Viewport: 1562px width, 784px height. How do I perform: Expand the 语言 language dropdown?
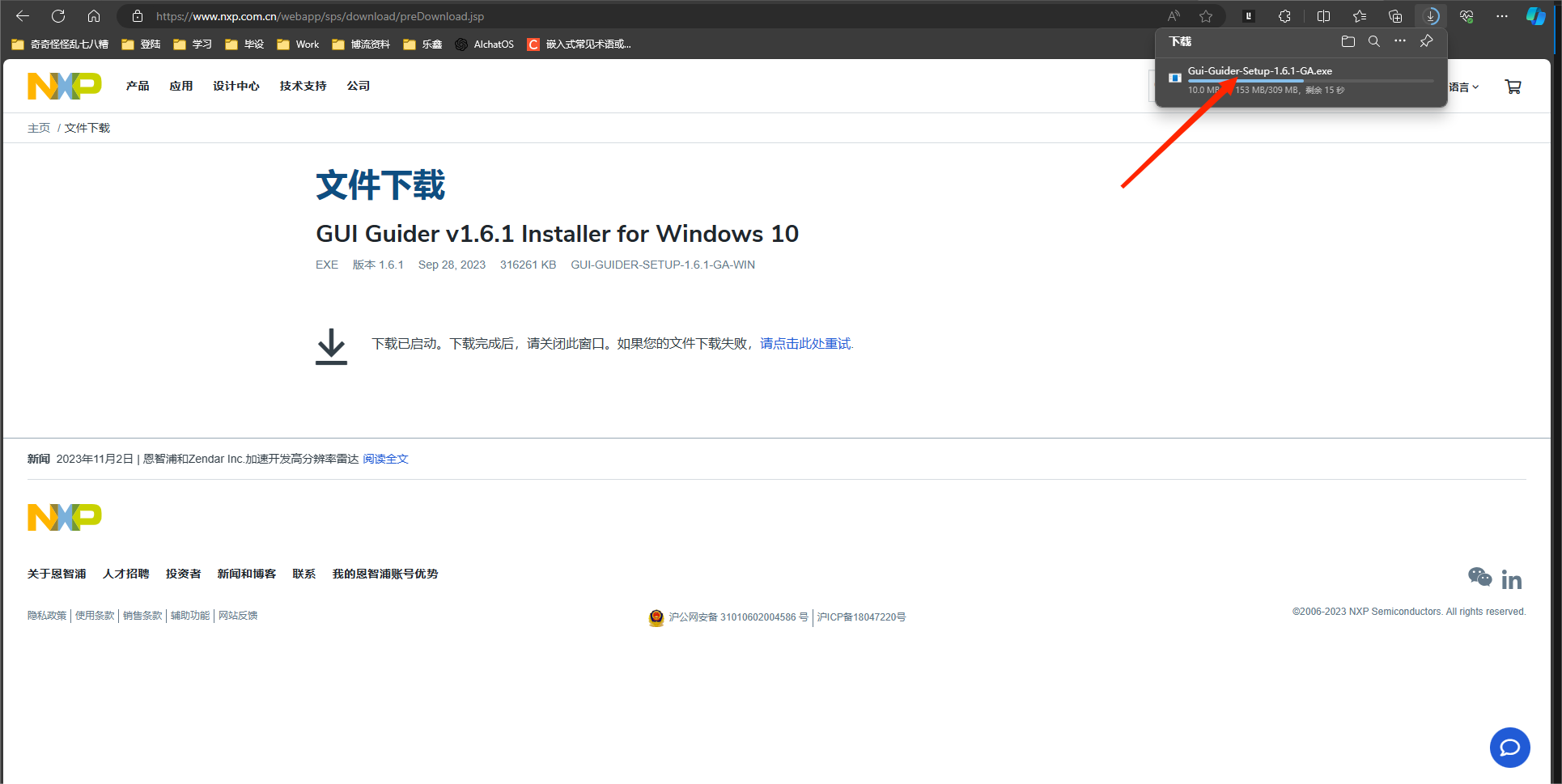click(1464, 87)
